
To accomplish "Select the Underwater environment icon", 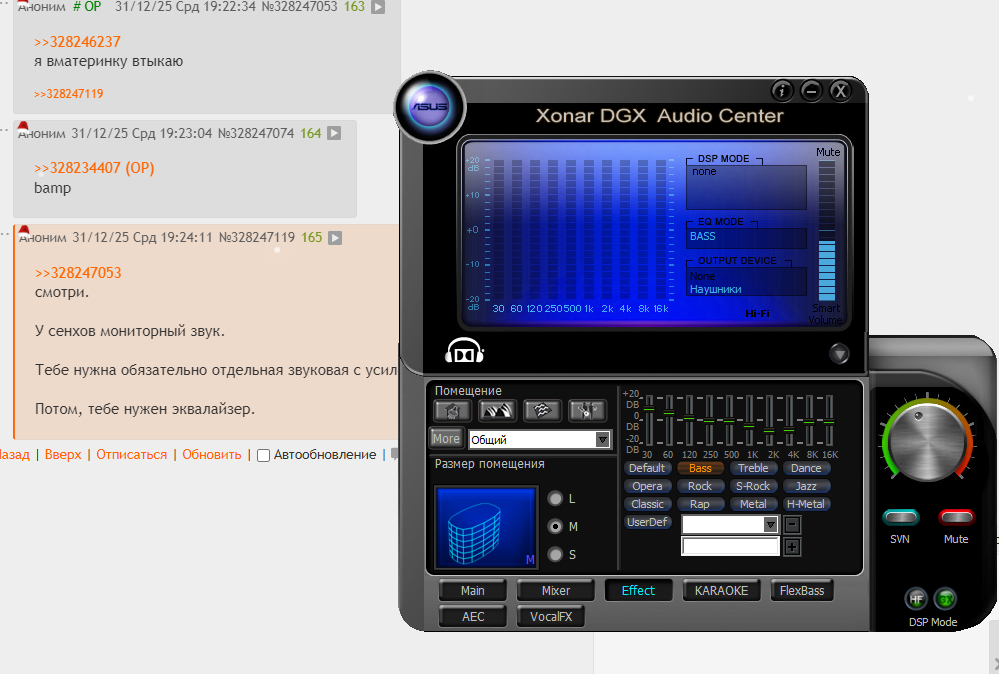I will pos(542,411).
